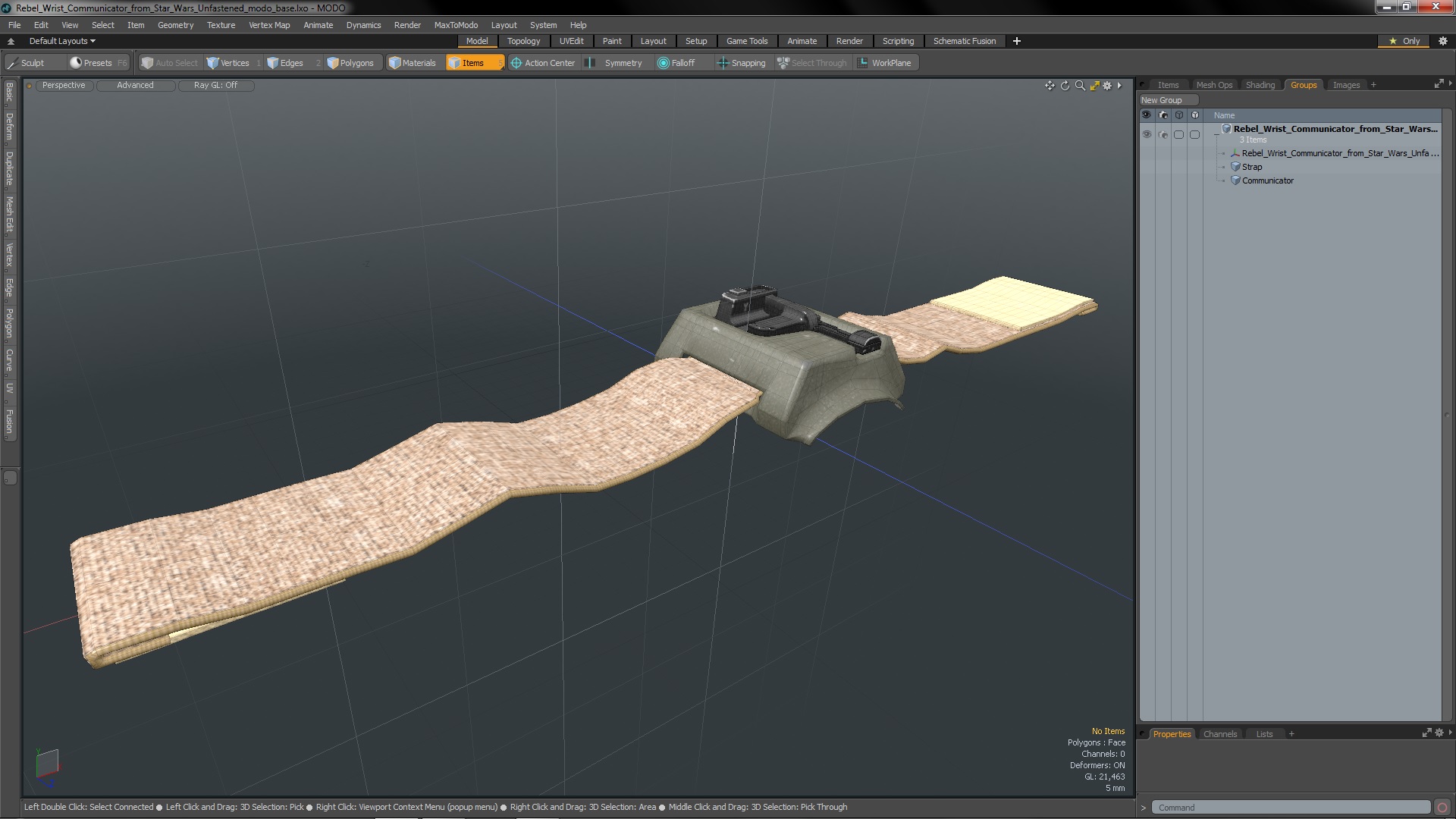The height and width of the screenshot is (819, 1456).
Task: Click the viewport zoom magnifier icon
Action: coord(1080,86)
